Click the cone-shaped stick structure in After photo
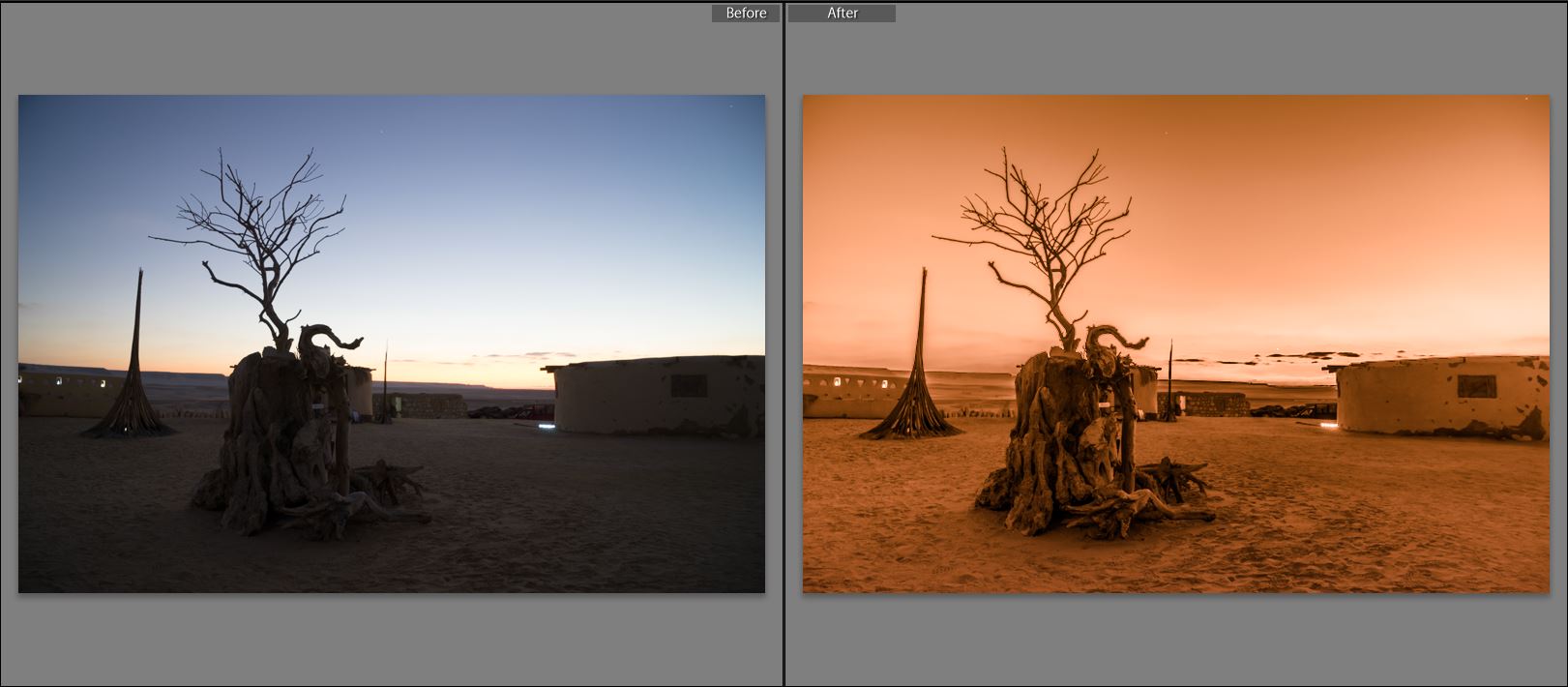Screen dimensions: 1568x687 [x=919, y=377]
